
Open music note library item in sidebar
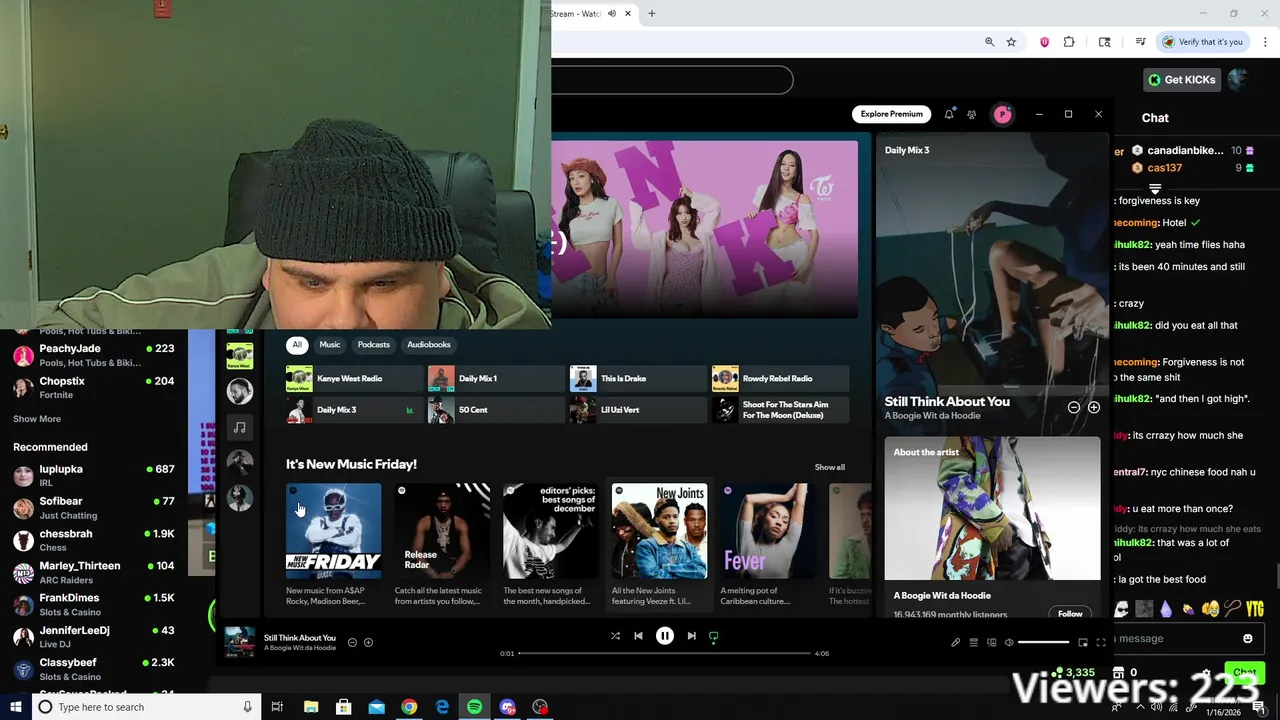[240, 427]
